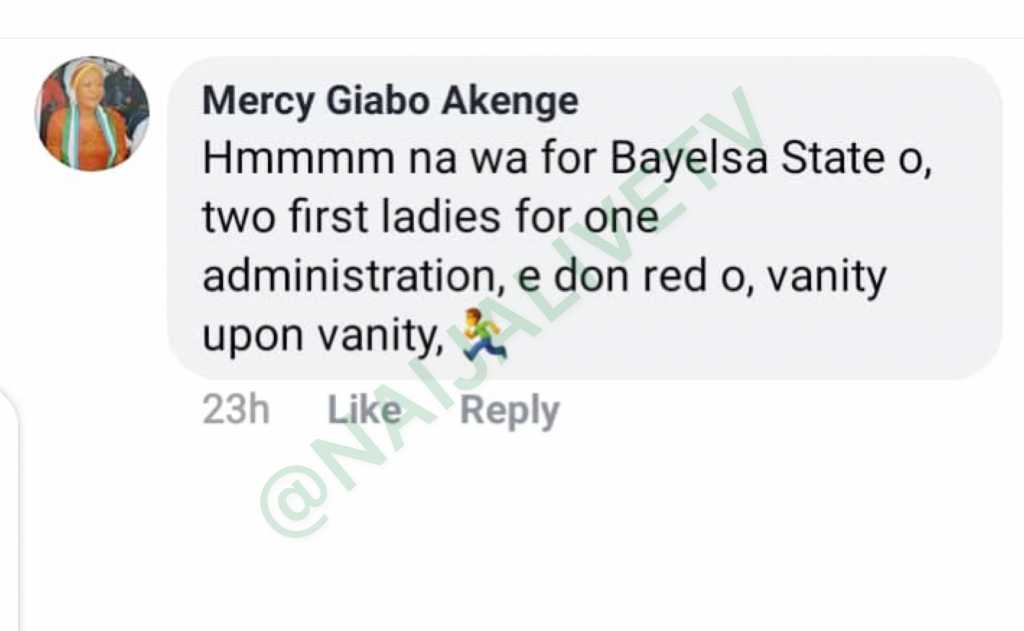The image size is (1024, 631).
Task: Click the phrase "two first ladies"
Action: click(351, 217)
